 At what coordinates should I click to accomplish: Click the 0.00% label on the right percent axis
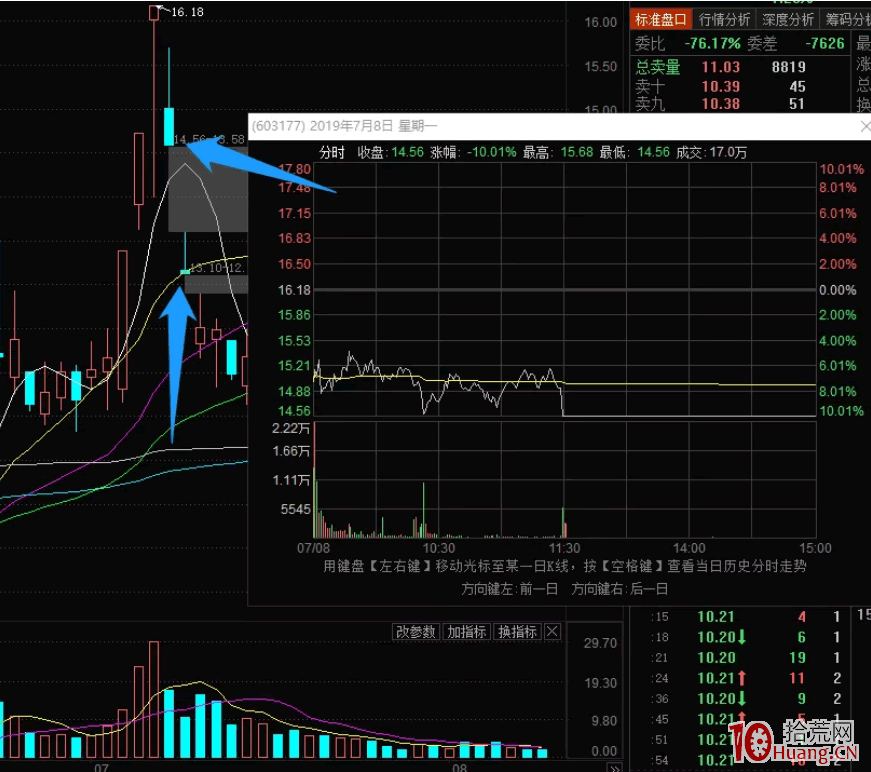pos(837,290)
